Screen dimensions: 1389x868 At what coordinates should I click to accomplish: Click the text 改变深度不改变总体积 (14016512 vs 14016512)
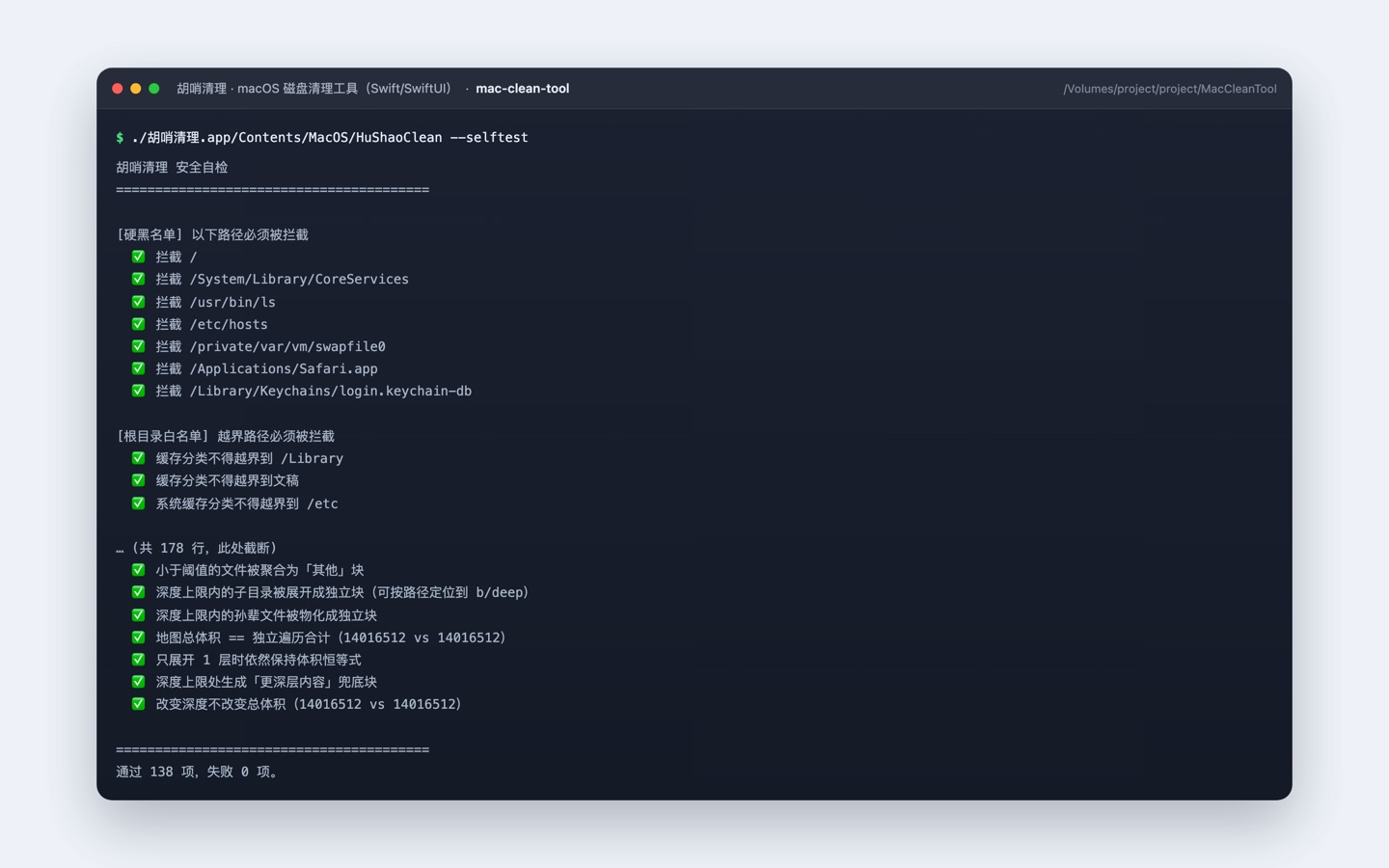pos(309,705)
